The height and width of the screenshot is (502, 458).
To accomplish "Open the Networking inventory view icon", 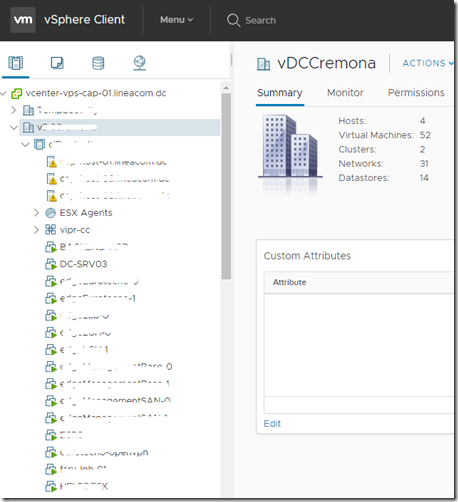I will [x=139, y=63].
